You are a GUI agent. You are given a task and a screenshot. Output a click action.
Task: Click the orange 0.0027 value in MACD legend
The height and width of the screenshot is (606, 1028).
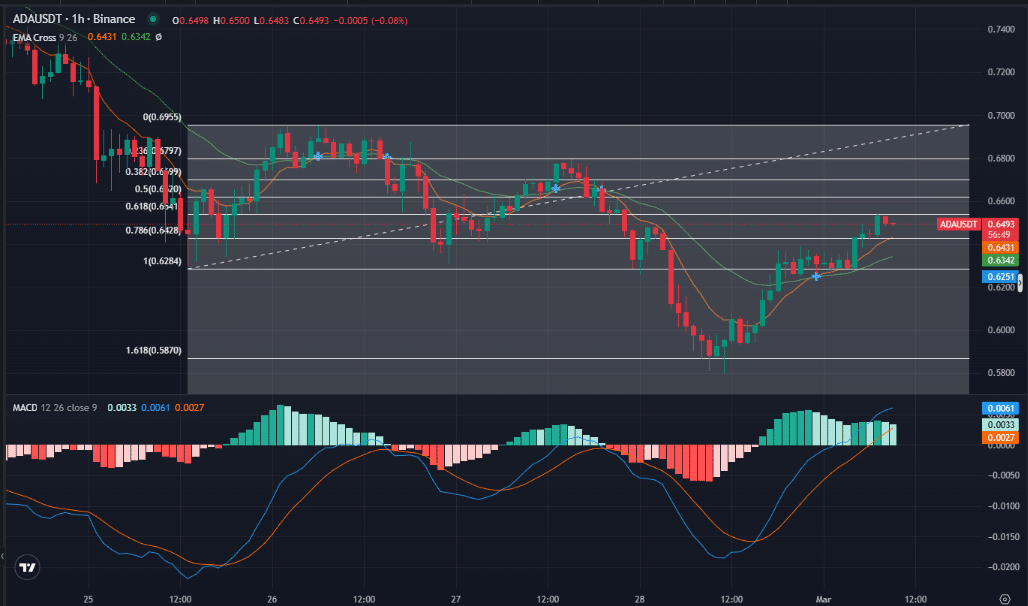pos(189,408)
